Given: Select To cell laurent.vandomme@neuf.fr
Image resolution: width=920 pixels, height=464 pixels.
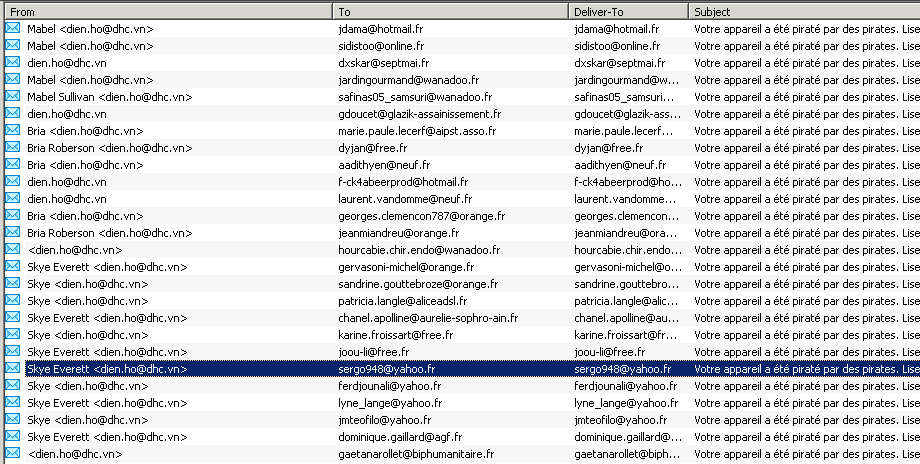Looking at the screenshot, I should (x=405, y=199).
